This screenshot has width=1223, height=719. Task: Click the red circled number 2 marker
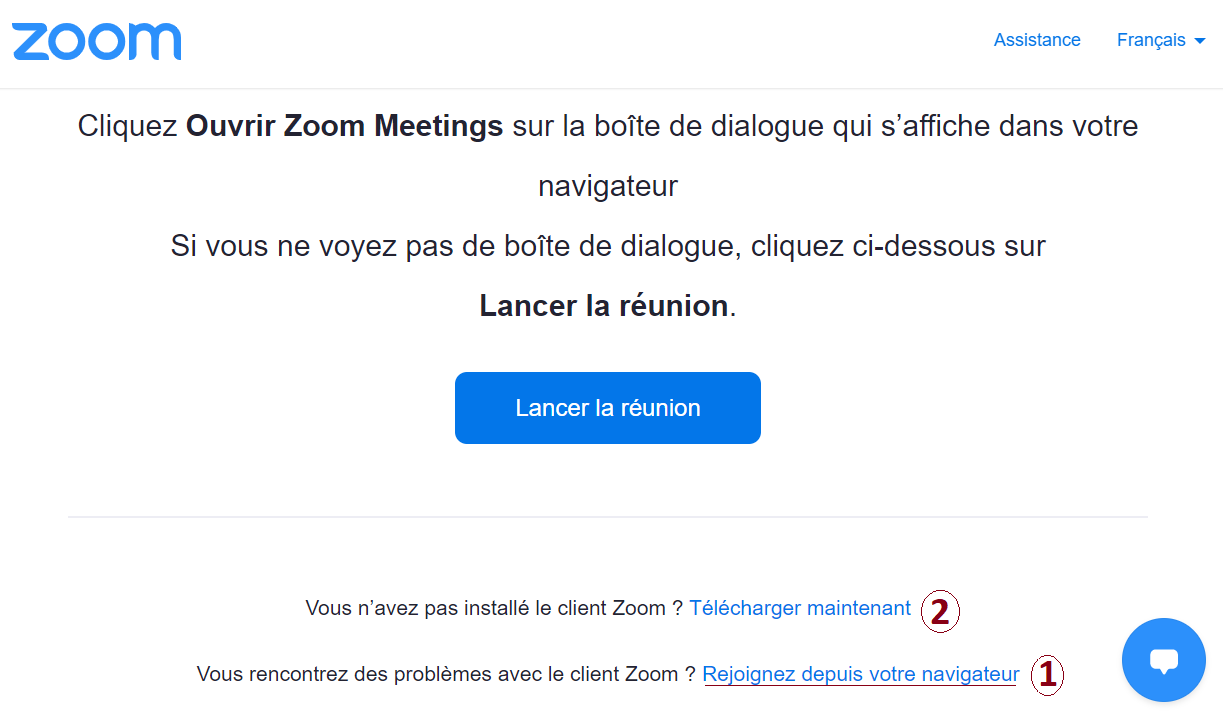(x=940, y=611)
